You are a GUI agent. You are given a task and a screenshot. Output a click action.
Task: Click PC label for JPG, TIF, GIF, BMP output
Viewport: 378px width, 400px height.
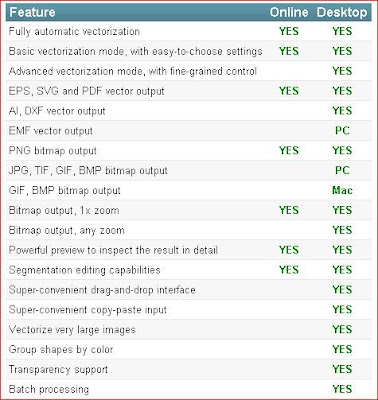342,170
